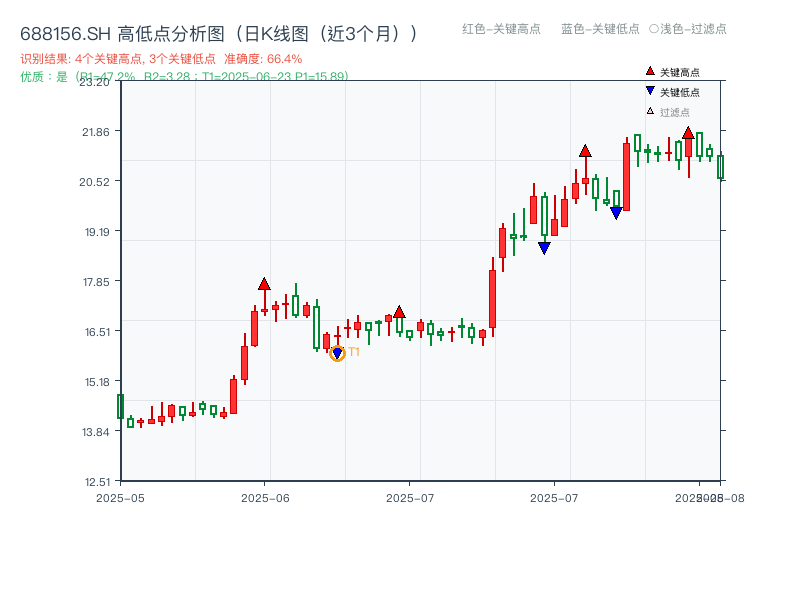Image resolution: width=800 pixels, height=600 pixels.
Task: Select the red key-high marker near 2025-07
Action: tap(399, 312)
